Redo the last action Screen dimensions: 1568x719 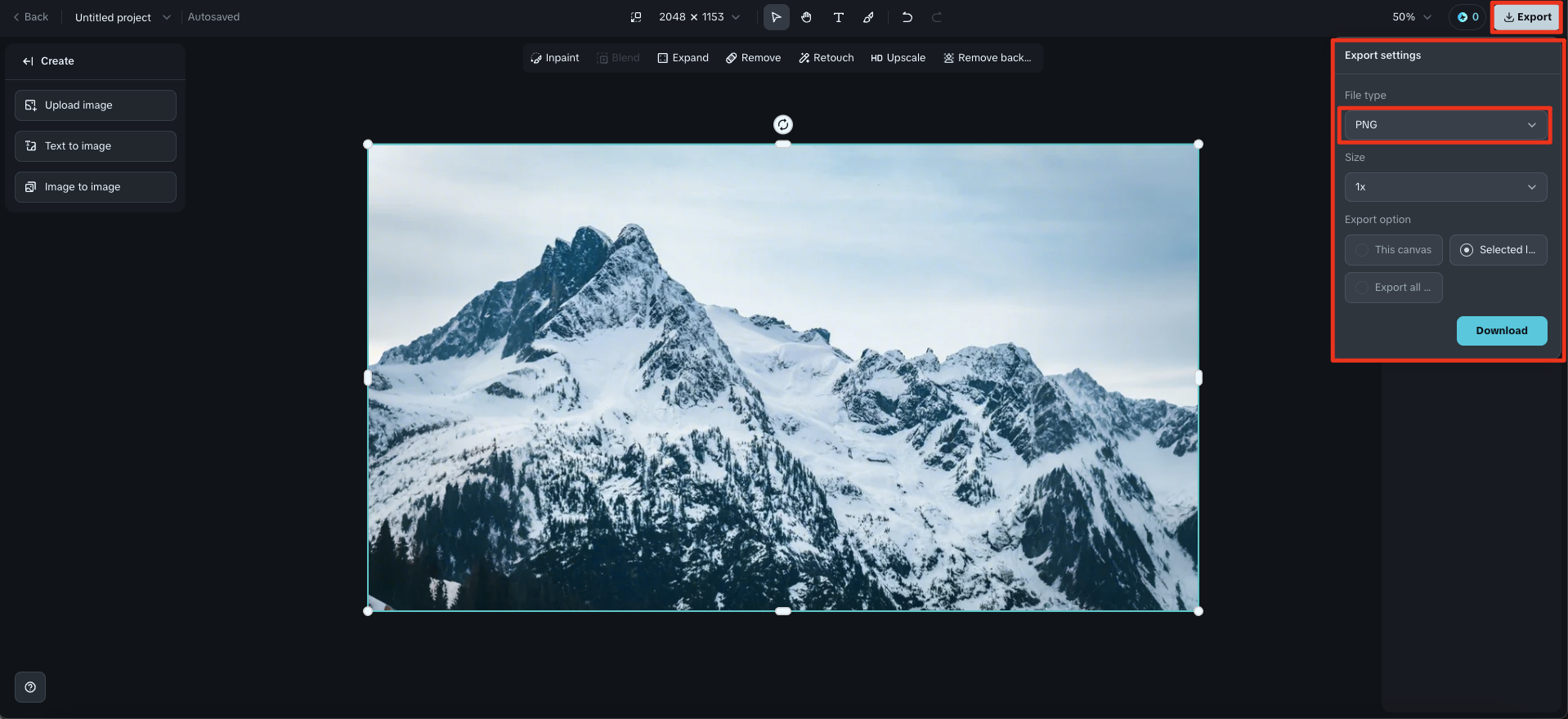[x=937, y=17]
